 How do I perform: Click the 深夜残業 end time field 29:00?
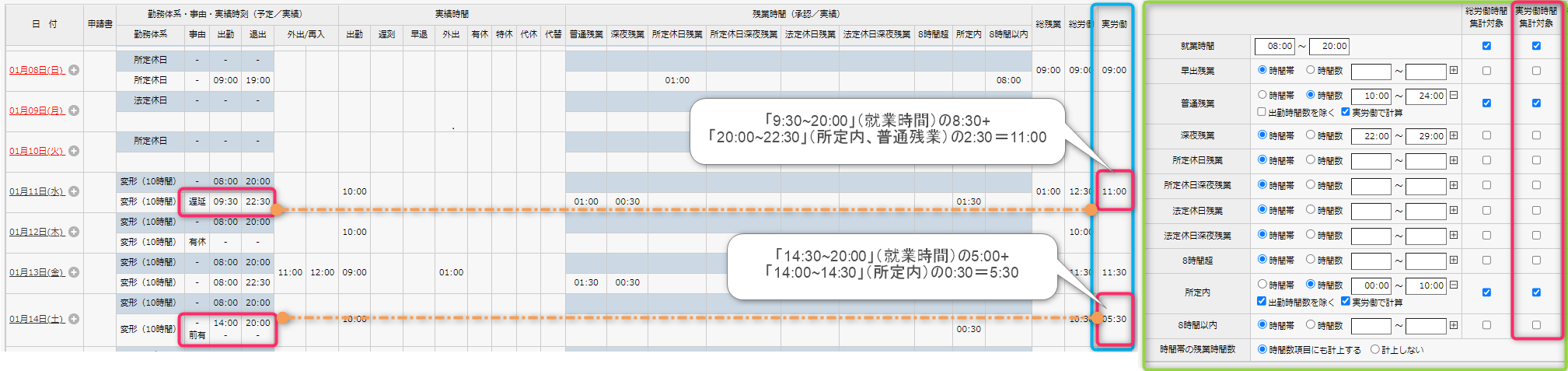point(1427,135)
